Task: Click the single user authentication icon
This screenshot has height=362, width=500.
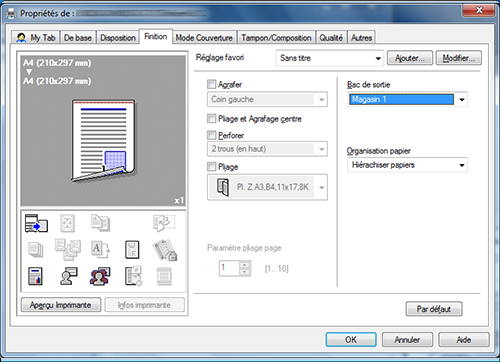Action: tap(69, 276)
